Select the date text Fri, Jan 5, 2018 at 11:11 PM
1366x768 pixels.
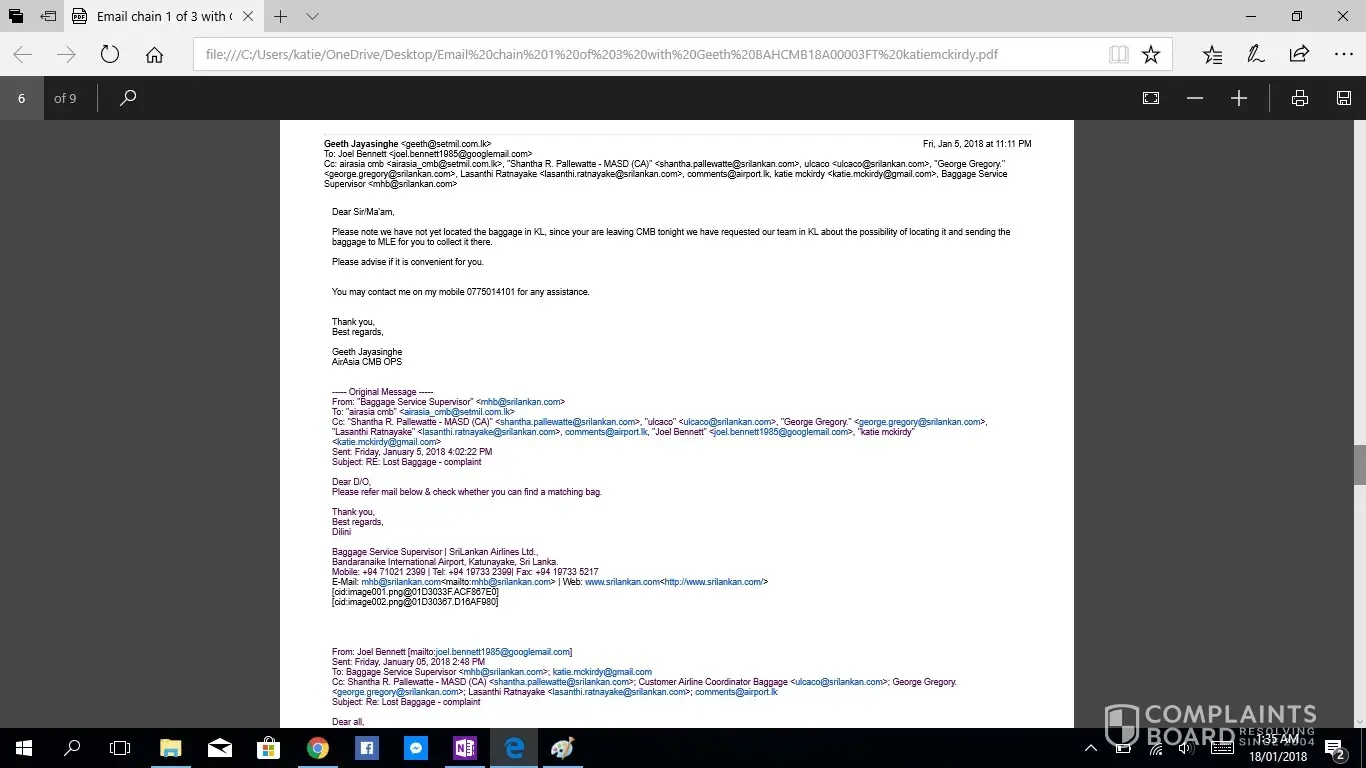(x=977, y=144)
